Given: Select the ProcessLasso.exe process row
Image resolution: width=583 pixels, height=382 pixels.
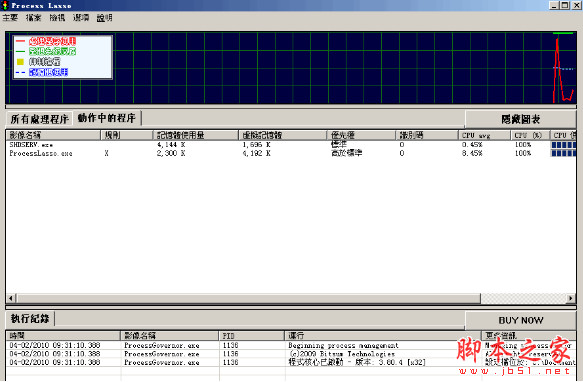Looking at the screenshot, I should point(291,153).
